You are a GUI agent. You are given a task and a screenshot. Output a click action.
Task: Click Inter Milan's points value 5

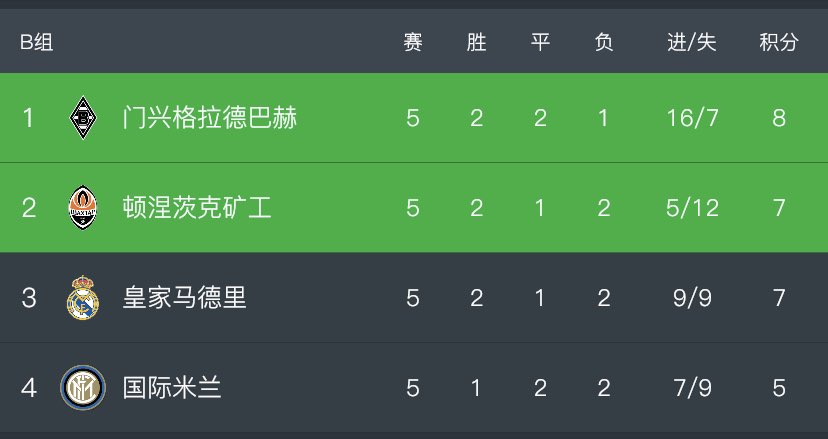point(779,388)
